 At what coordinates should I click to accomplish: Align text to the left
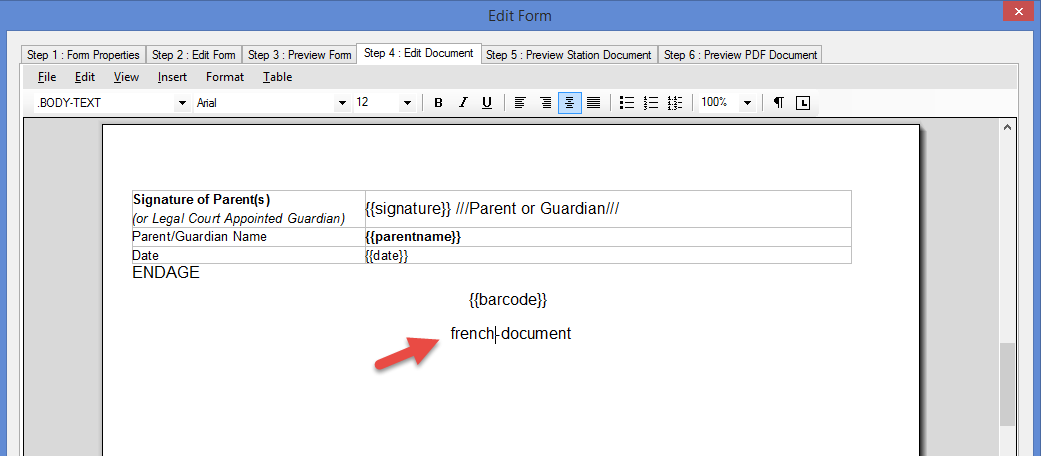pos(520,103)
